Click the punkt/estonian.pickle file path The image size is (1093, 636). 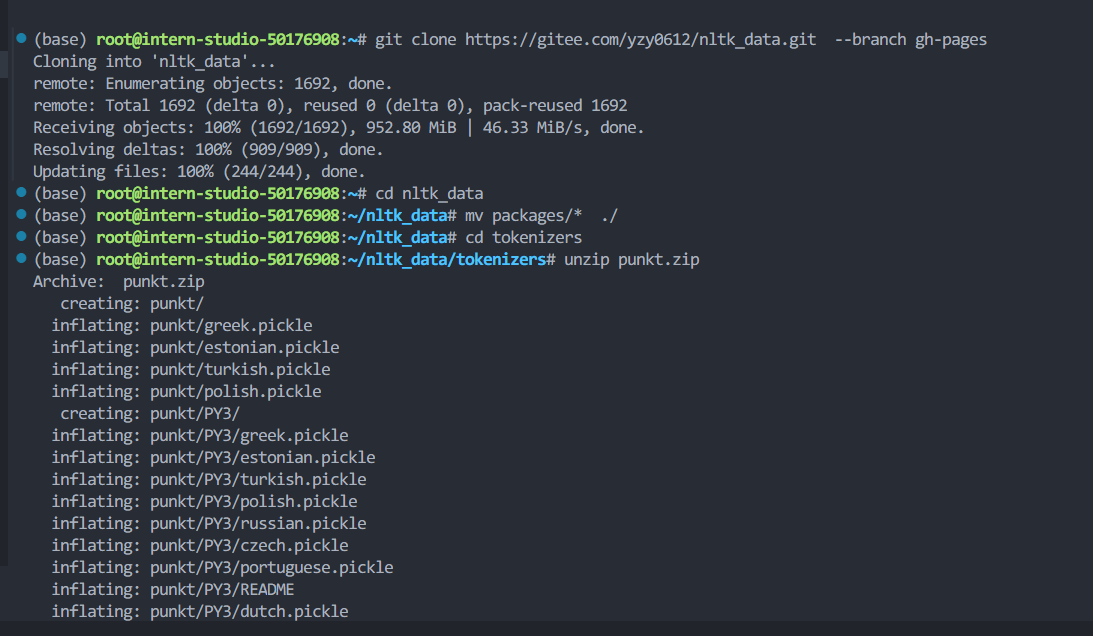click(245, 347)
